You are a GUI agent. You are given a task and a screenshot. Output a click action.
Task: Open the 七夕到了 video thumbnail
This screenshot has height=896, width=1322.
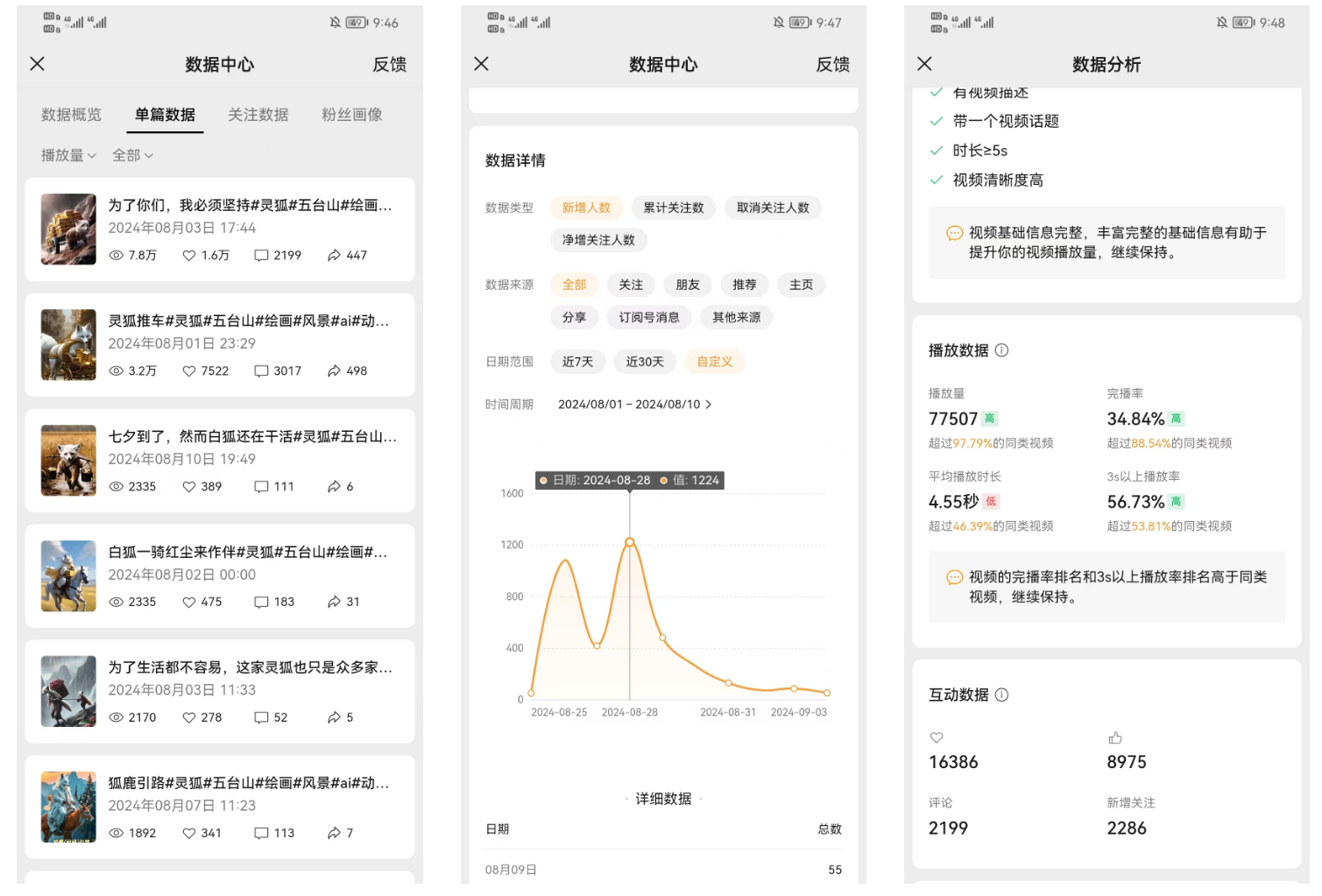pos(68,461)
